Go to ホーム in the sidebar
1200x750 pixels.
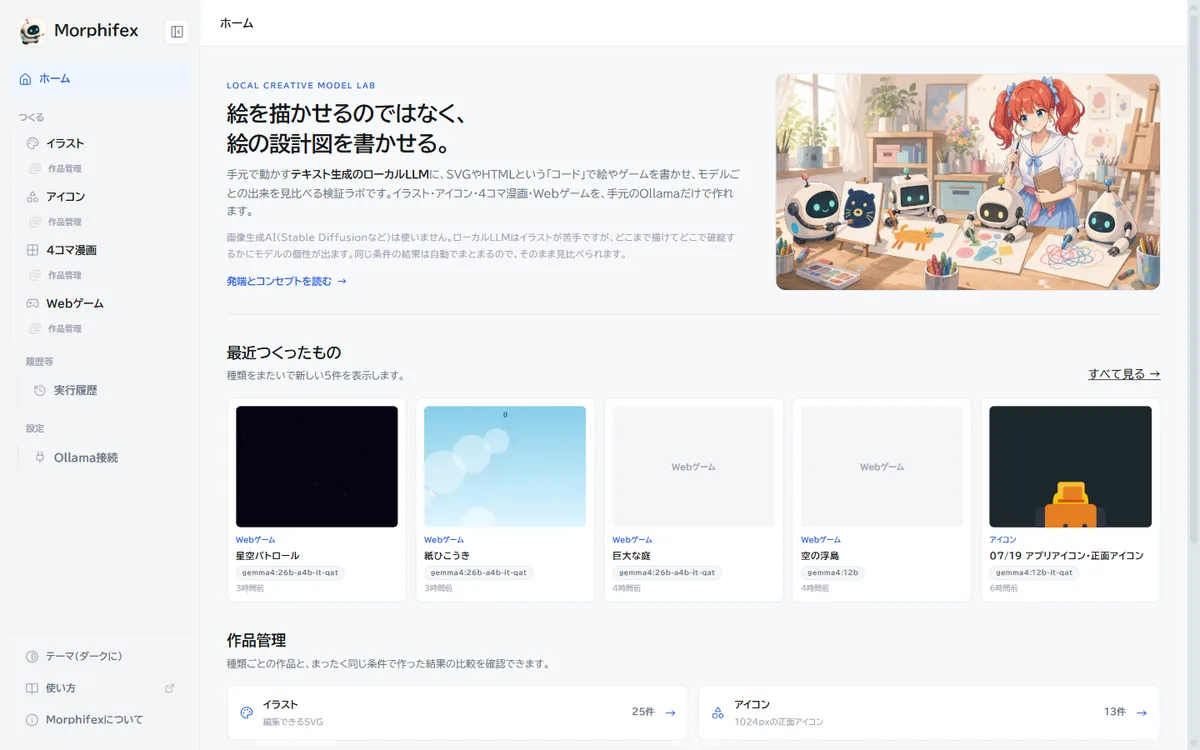pyautogui.click(x=100, y=78)
